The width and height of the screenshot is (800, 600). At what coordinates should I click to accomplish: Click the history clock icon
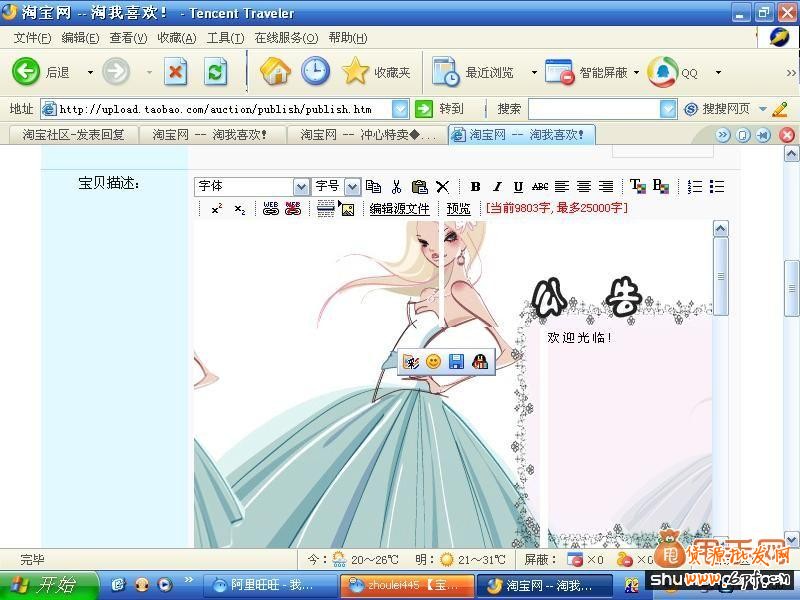(x=315, y=72)
